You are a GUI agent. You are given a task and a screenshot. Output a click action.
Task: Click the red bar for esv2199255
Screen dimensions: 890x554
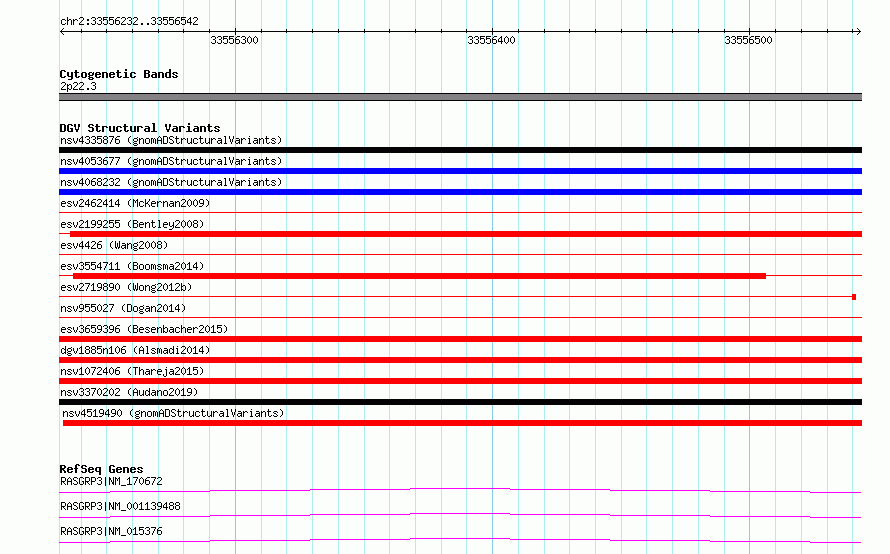point(466,234)
